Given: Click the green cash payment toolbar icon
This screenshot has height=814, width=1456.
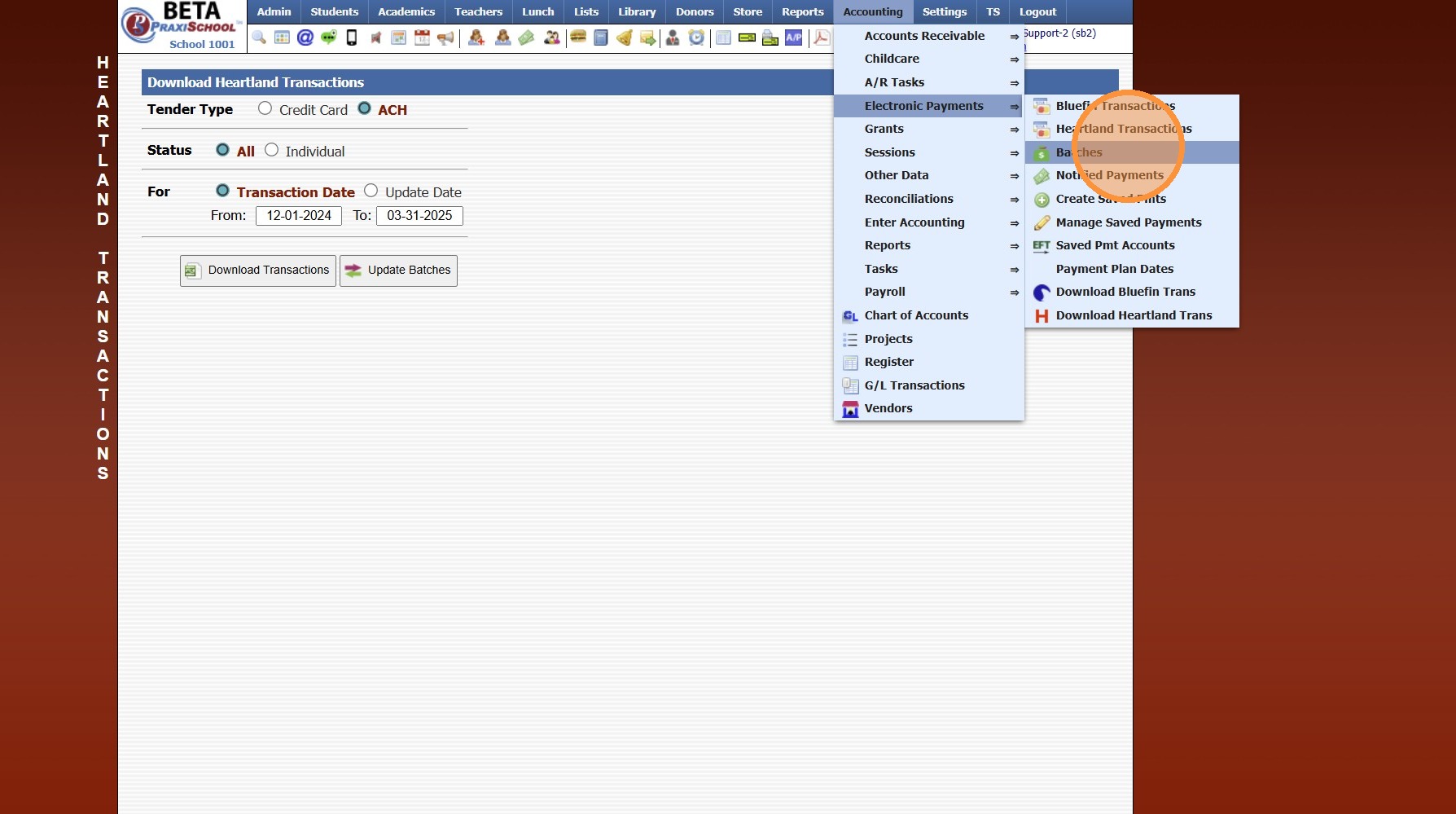Looking at the screenshot, I should pos(527,37).
